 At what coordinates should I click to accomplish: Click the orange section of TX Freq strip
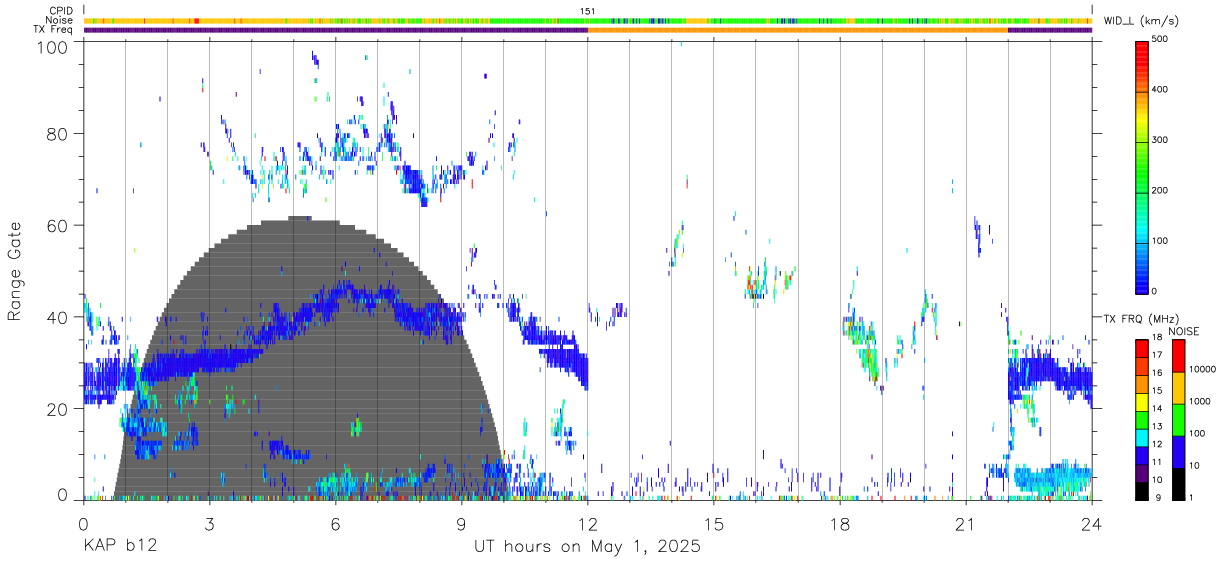[x=797, y=30]
